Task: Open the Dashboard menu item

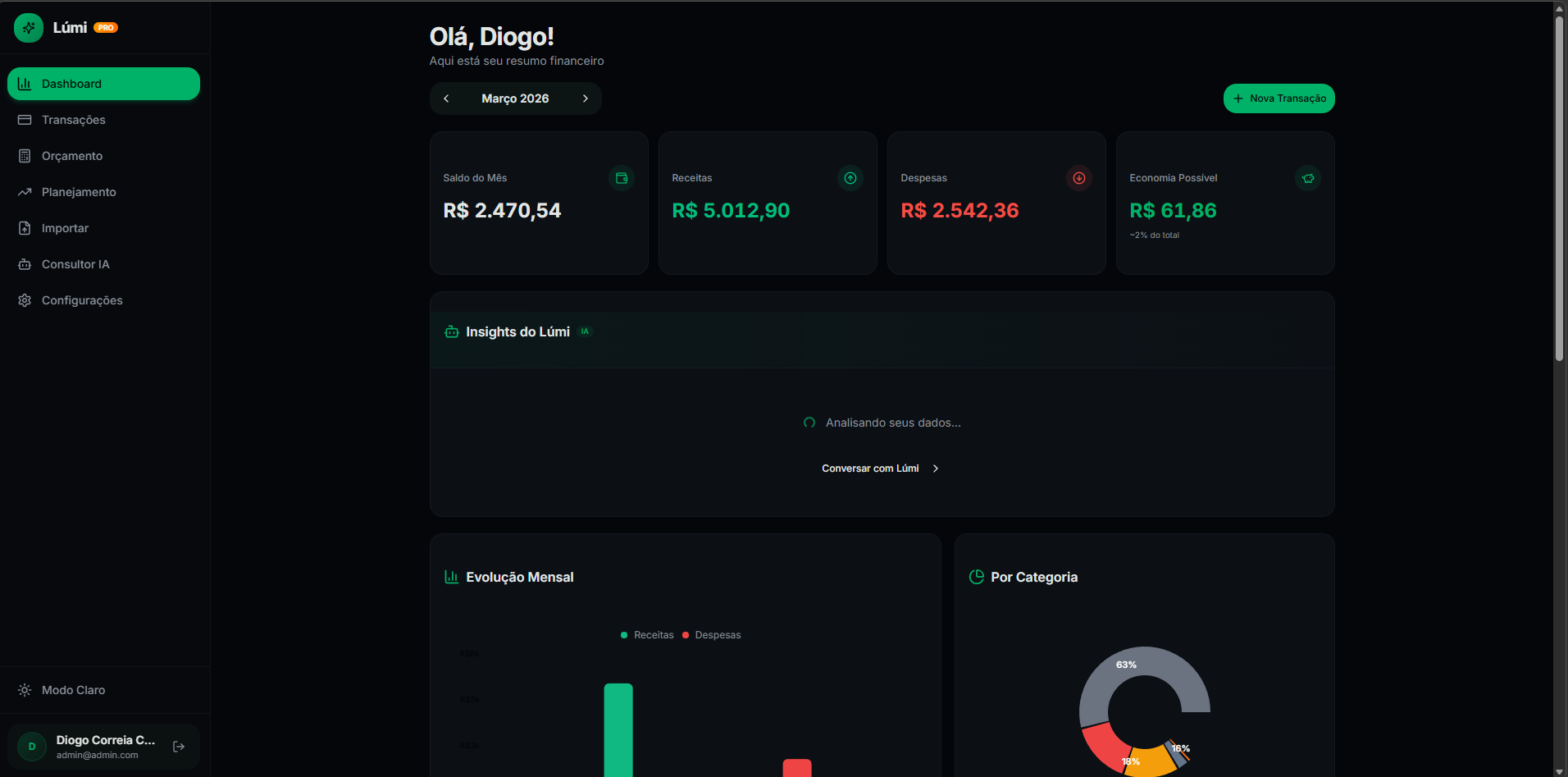Action: coord(103,84)
